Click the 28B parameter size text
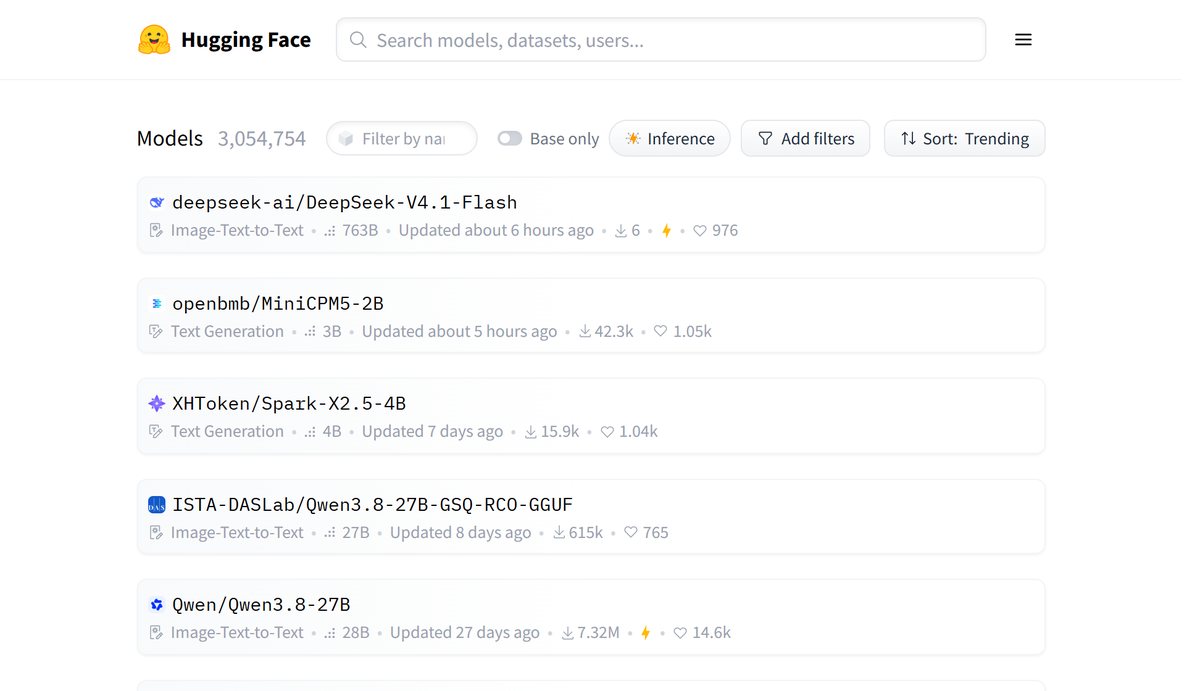Image resolution: width=1200 pixels, height=691 pixels. click(x=356, y=633)
